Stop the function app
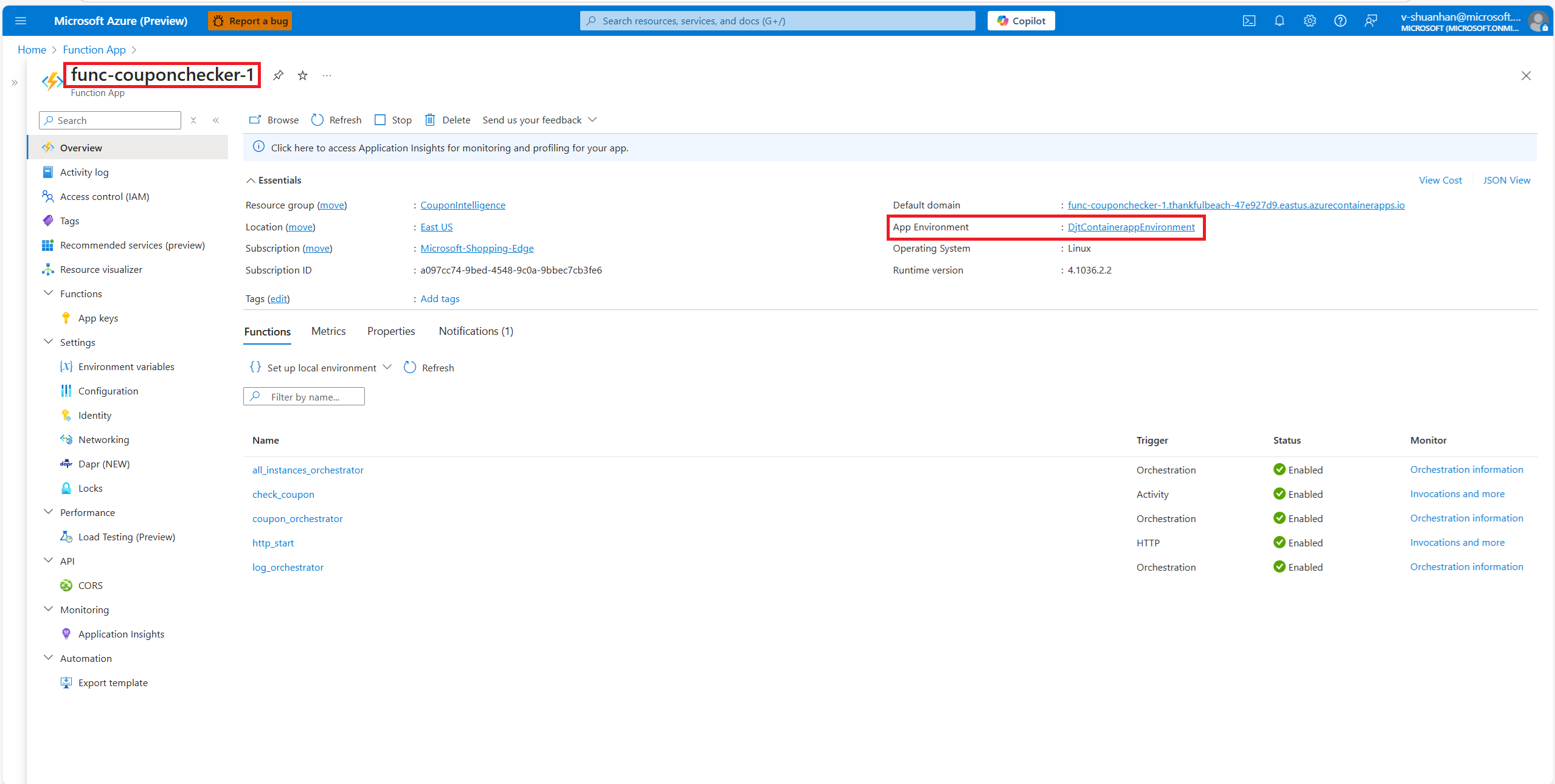1555x784 pixels. 393,120
